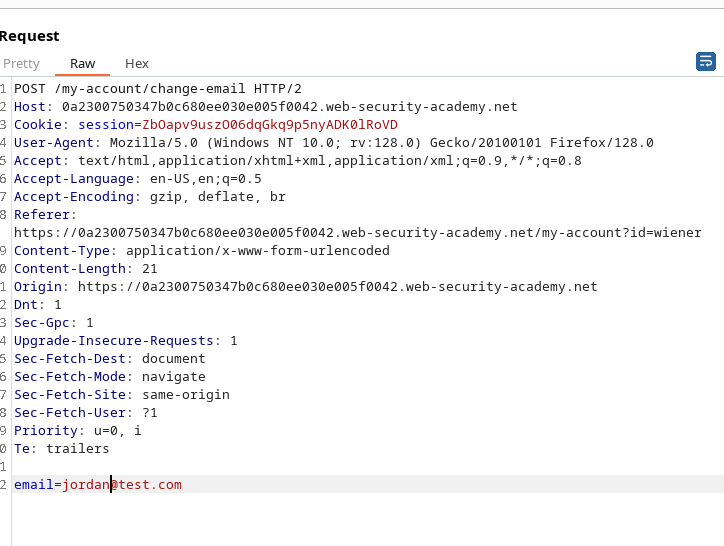Switch to the Pretty tab
The image size is (724, 546).
(x=21, y=63)
